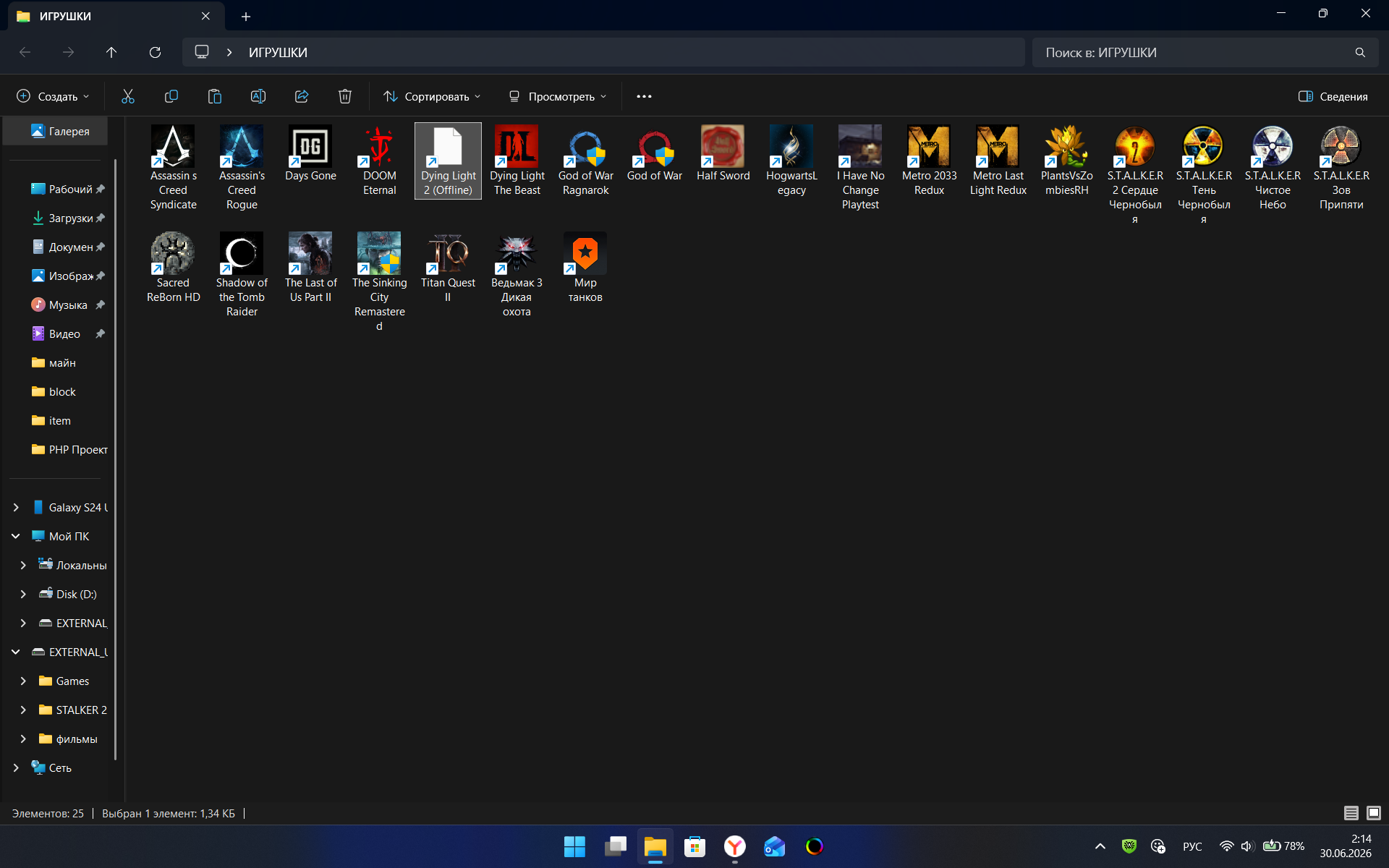
Task: Select Shadow of the Tomb Raider shortcut
Action: click(242, 275)
